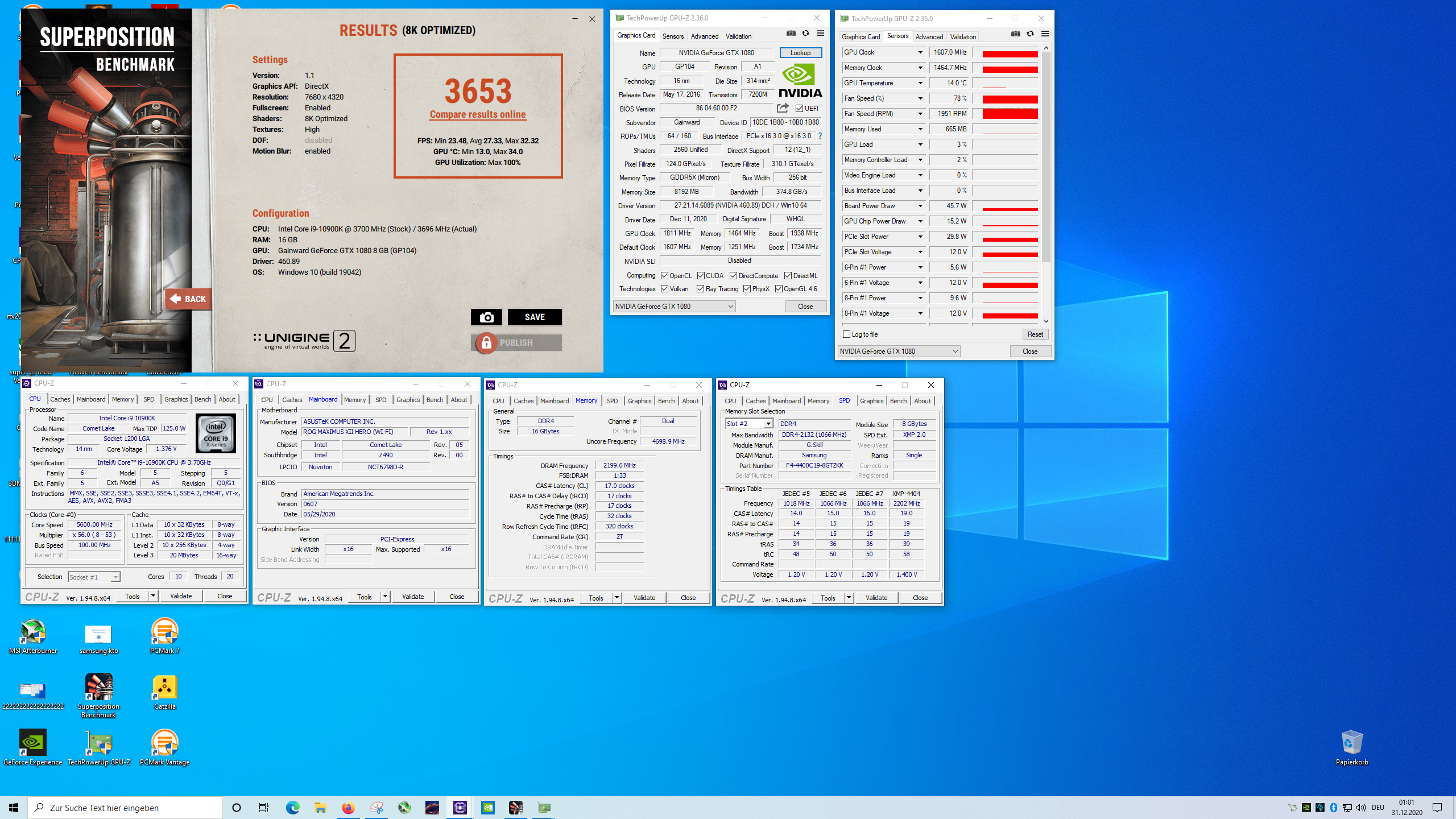The image size is (1456, 819).
Task: Open TechPowerUp GPU-Z desktop icon
Action: (99, 748)
